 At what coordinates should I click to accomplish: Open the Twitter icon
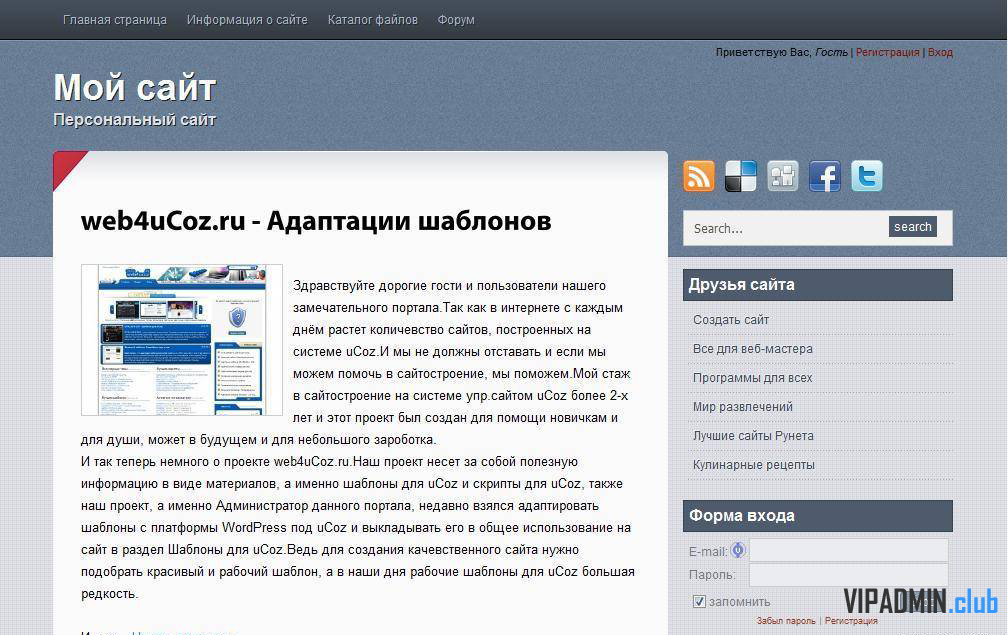click(867, 176)
